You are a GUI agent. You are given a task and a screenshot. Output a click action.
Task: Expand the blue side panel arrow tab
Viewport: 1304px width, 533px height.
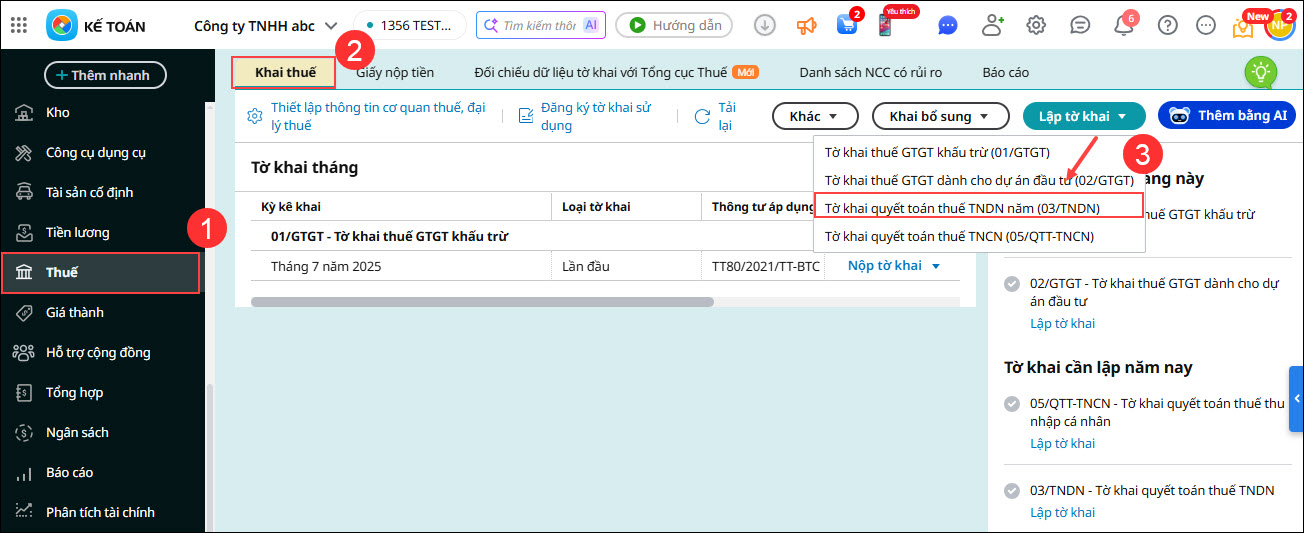[1296, 399]
